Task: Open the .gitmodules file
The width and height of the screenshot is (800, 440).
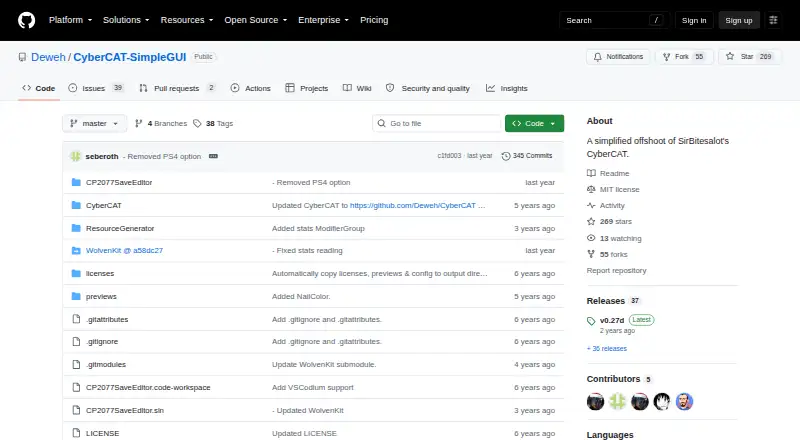Action: tap(106, 364)
